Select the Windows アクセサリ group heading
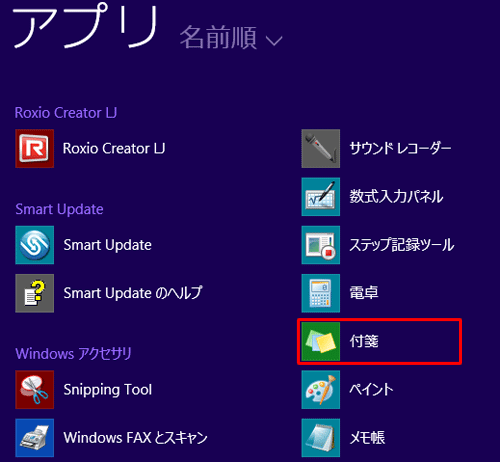 tap(74, 353)
